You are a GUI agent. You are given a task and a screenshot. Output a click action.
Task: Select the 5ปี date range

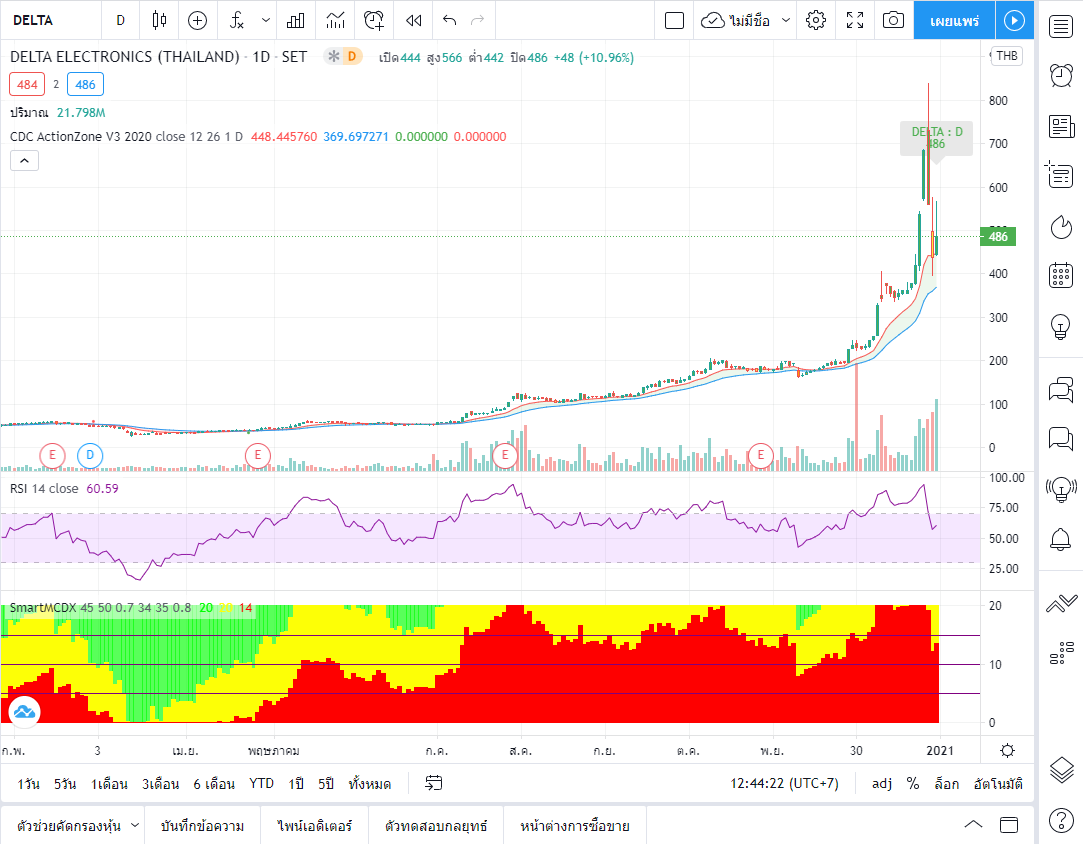click(x=326, y=784)
